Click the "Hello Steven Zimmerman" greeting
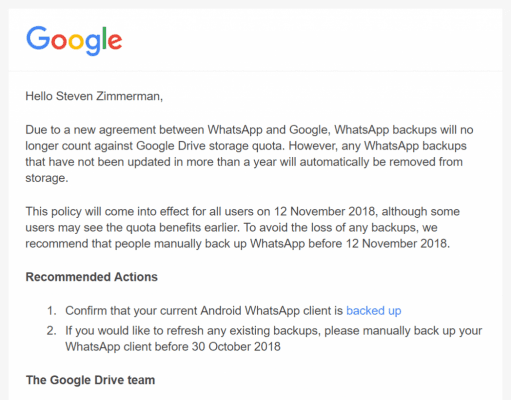 coord(94,96)
